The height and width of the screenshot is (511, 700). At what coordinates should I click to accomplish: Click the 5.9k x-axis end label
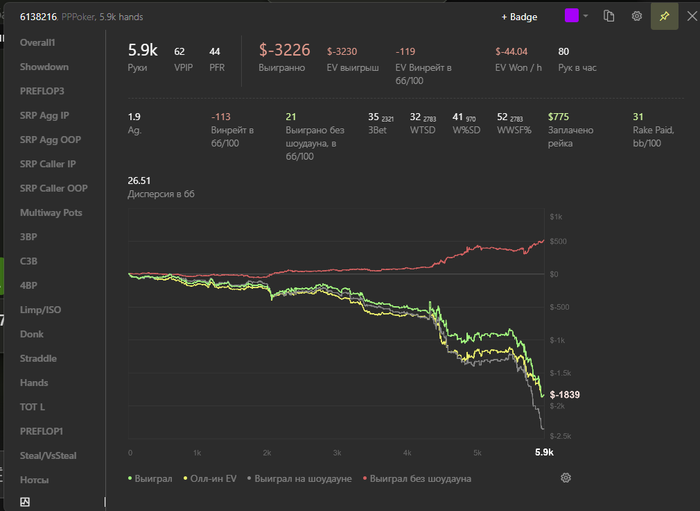[x=544, y=452]
